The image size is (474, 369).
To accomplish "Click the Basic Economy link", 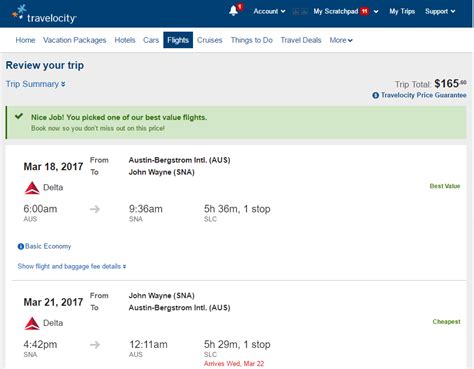I will pyautogui.click(x=48, y=246).
